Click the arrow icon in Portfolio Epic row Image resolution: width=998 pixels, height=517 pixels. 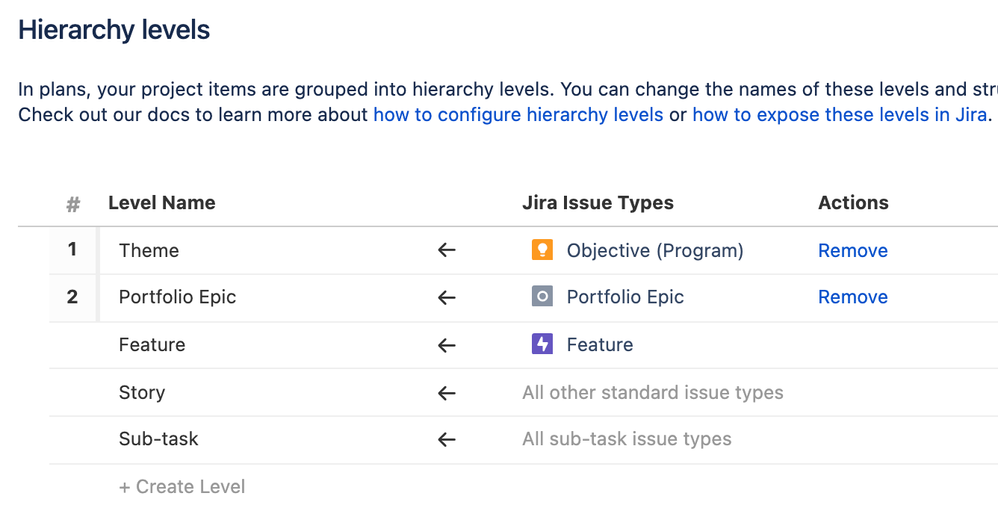pyautogui.click(x=447, y=297)
